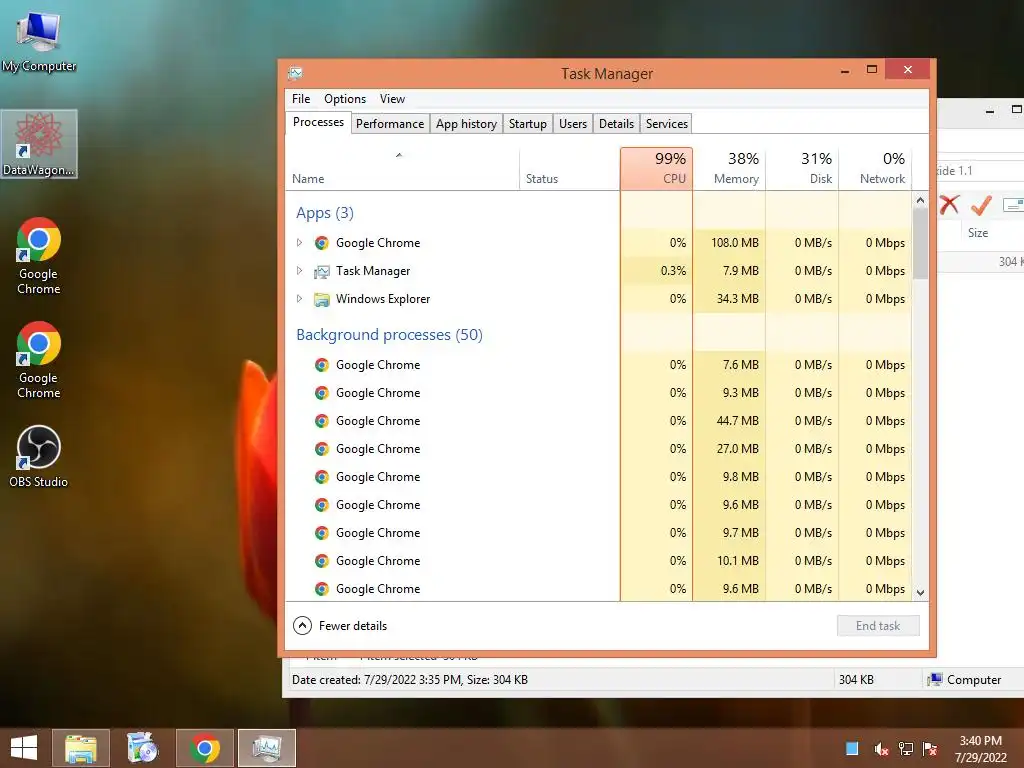Select the Processes tab
Screen dimensions: 1024x768
pos(318,122)
